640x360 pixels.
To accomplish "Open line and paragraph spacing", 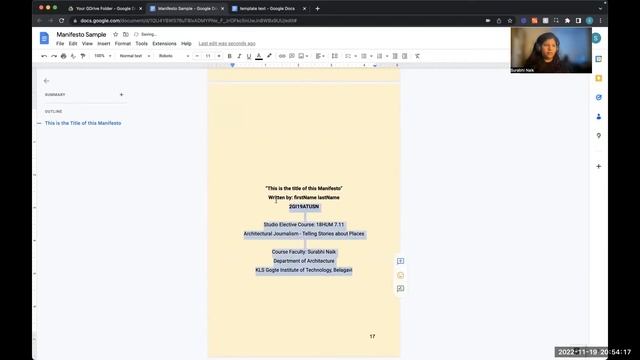I will pyautogui.click(x=335, y=56).
